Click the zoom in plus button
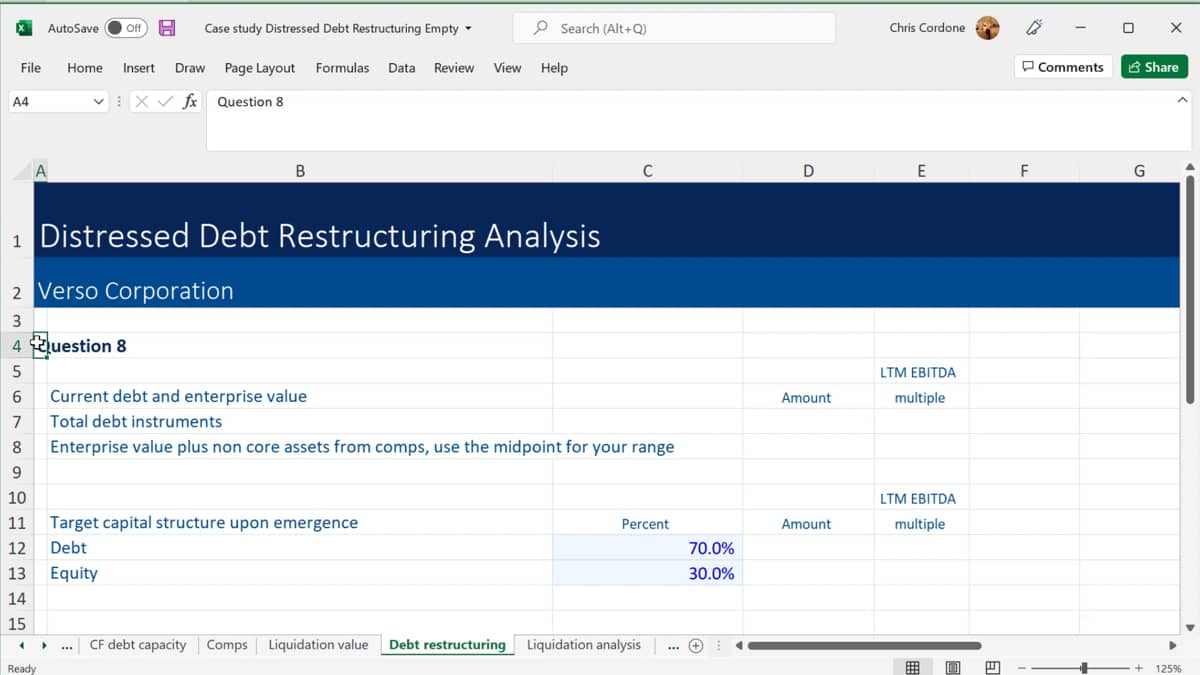Image resolution: width=1200 pixels, height=675 pixels. [1138, 667]
